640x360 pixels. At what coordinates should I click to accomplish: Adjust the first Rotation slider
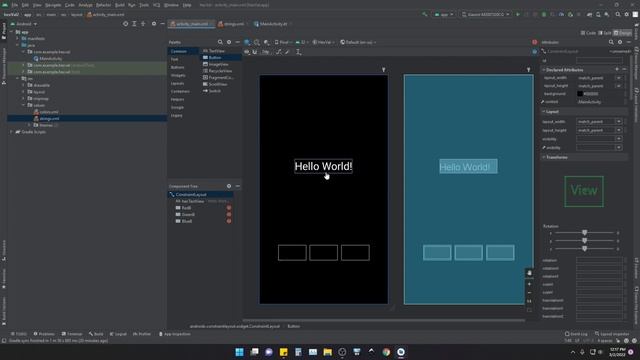point(584,233)
